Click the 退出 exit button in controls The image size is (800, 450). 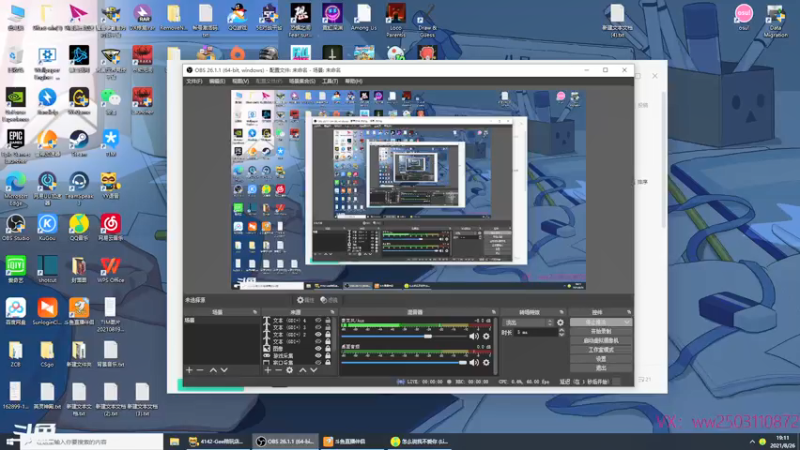point(601,368)
